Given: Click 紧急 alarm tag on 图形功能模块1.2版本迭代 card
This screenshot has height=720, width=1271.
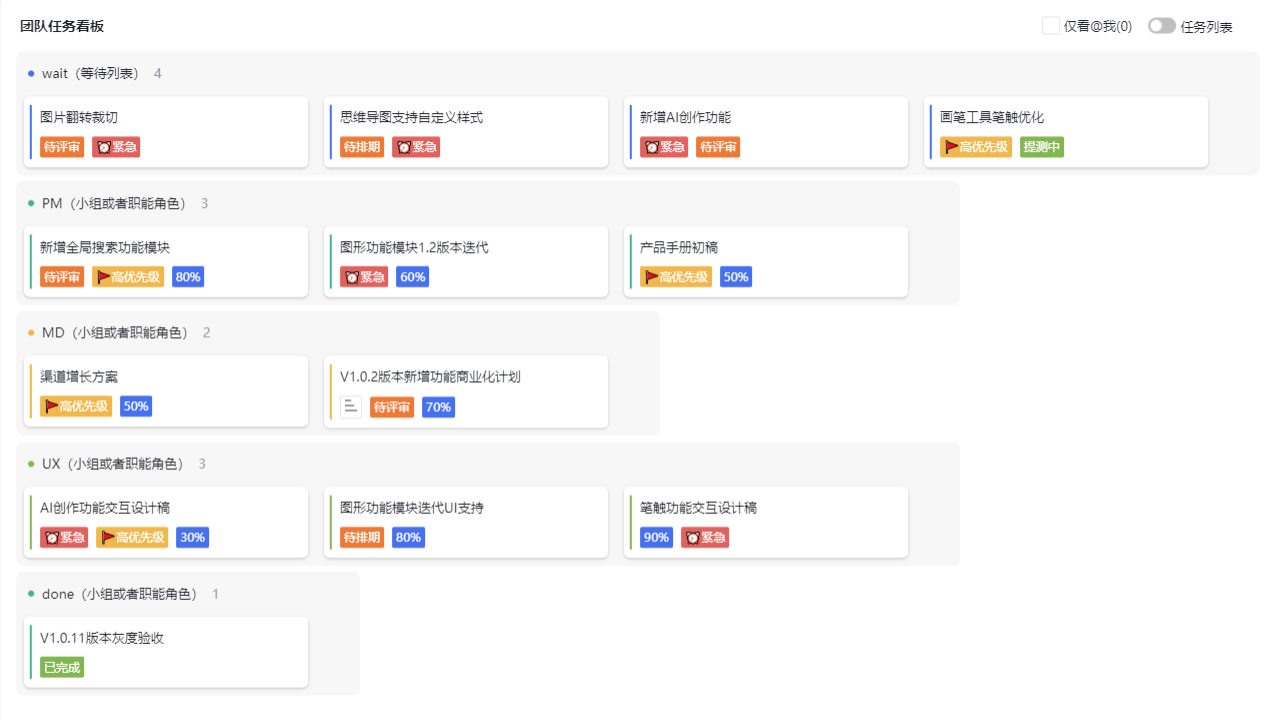Looking at the screenshot, I should (364, 277).
